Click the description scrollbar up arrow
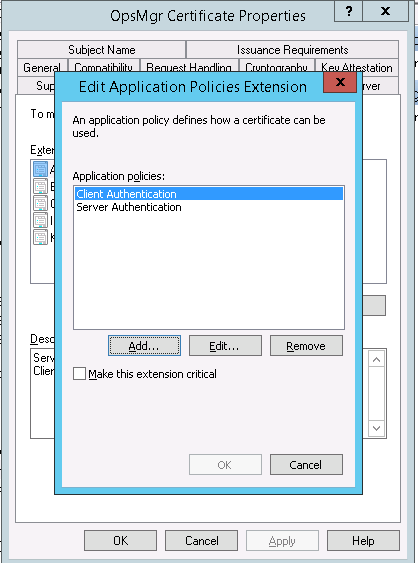418x563 pixels. (x=376, y=359)
